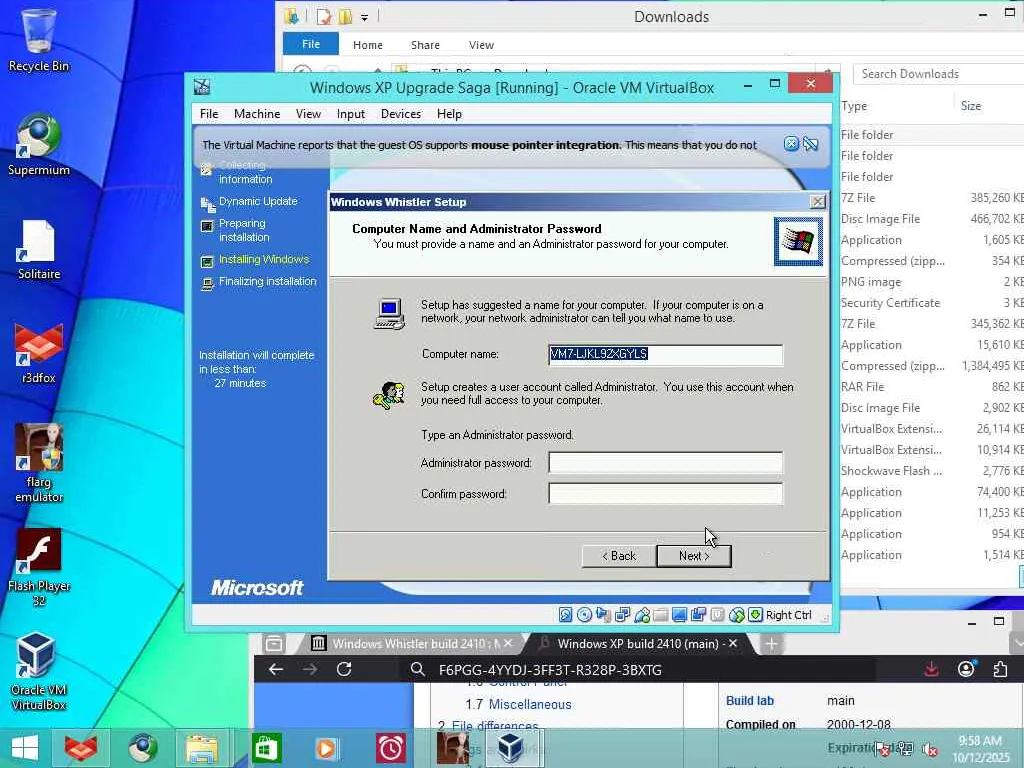Select the Security Certificate row in Downloads
Image resolution: width=1024 pixels, height=768 pixels.
click(932, 302)
